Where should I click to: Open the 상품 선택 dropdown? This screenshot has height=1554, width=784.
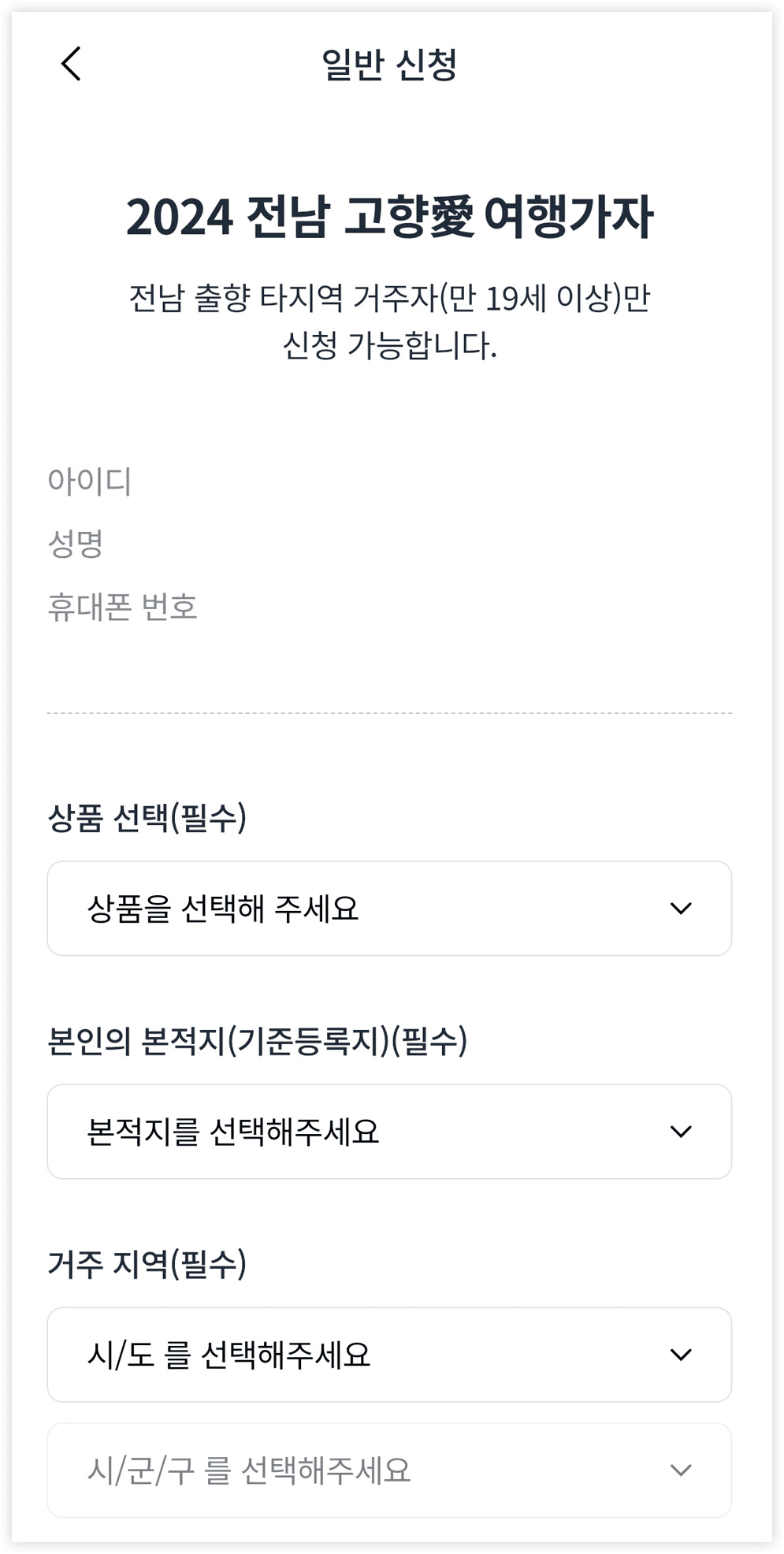coord(392,907)
